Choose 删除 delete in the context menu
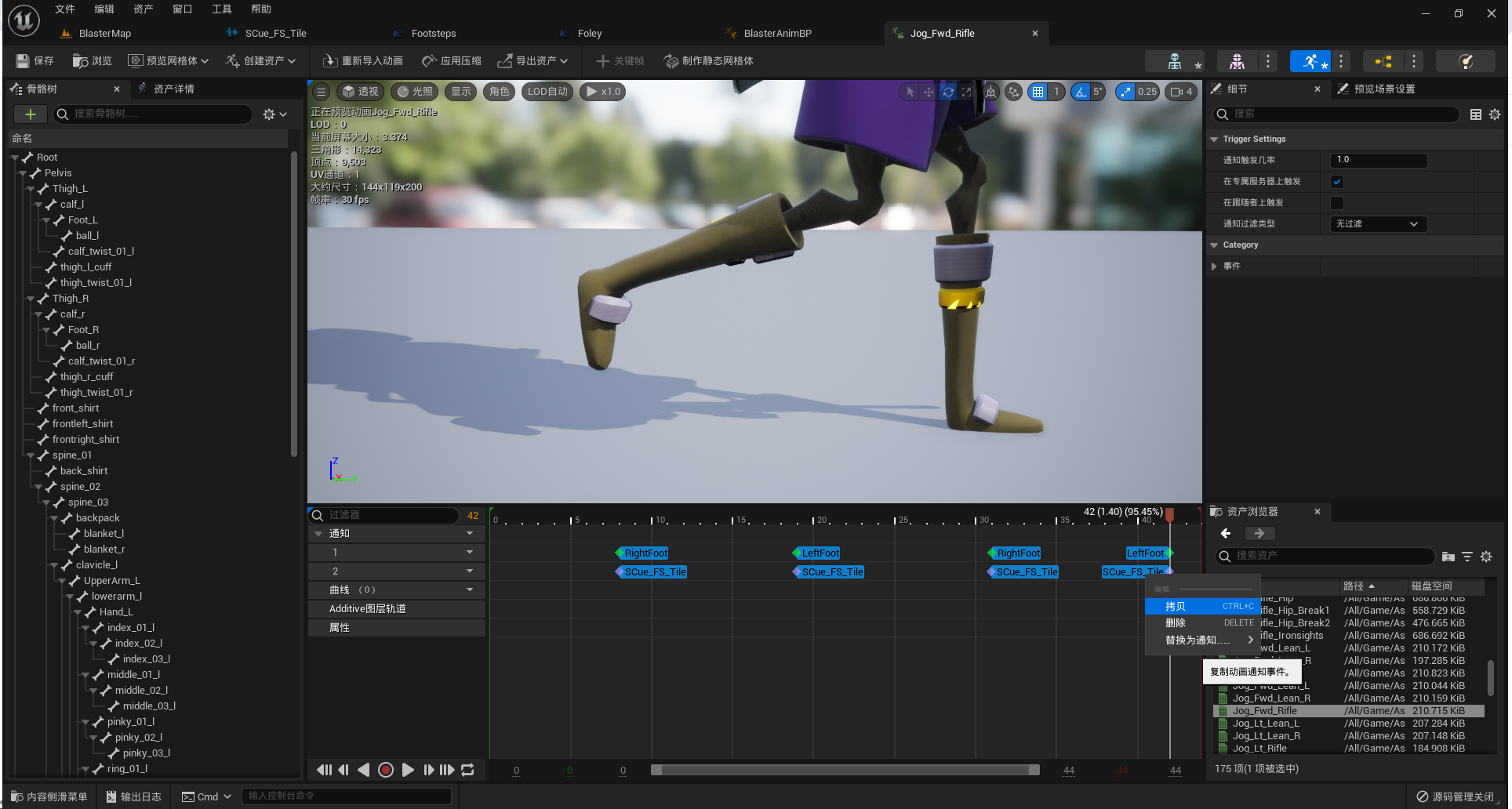Viewport: 1512px width, 809px height. [x=1202, y=623]
